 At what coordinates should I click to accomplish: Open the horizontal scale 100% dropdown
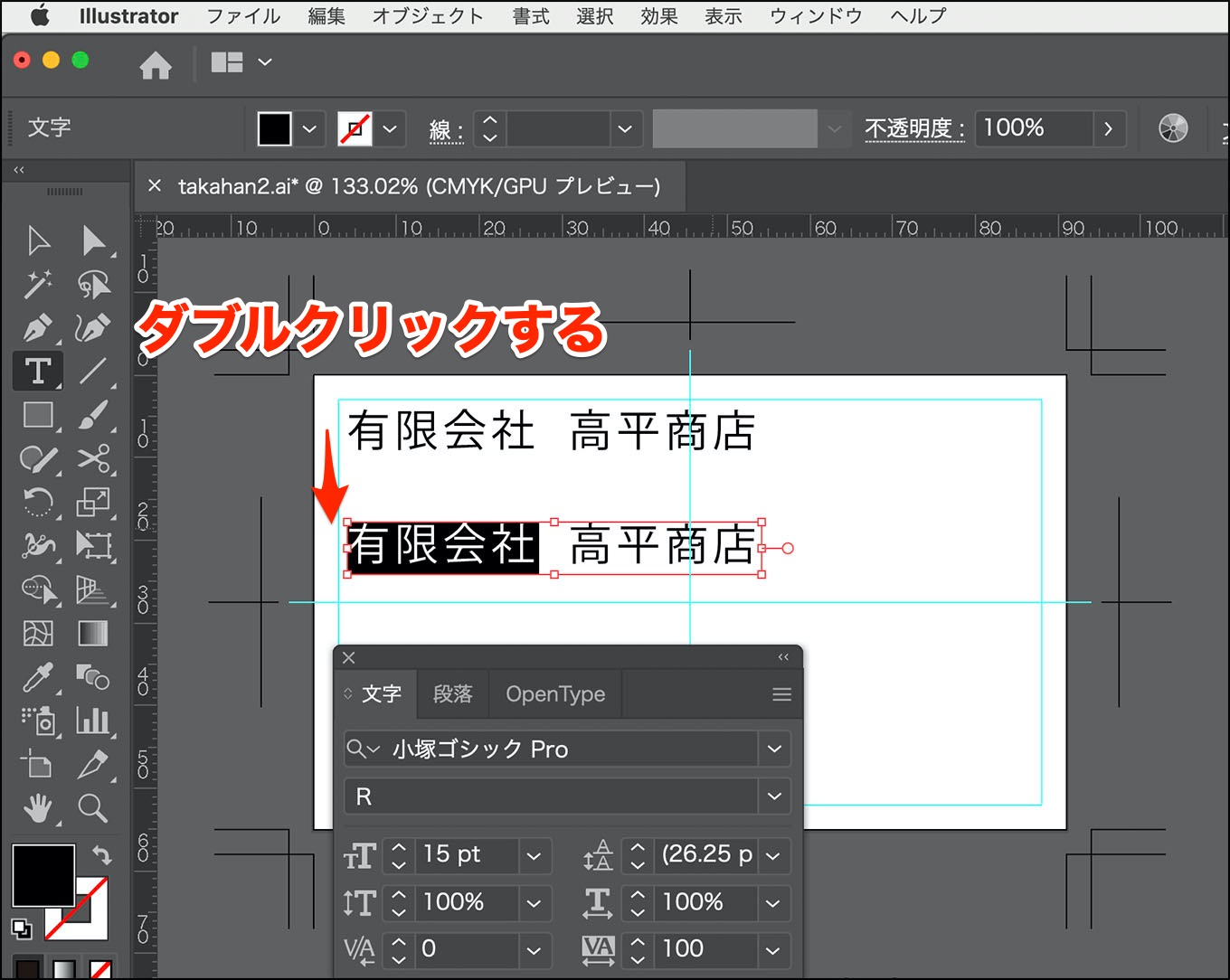tap(772, 902)
